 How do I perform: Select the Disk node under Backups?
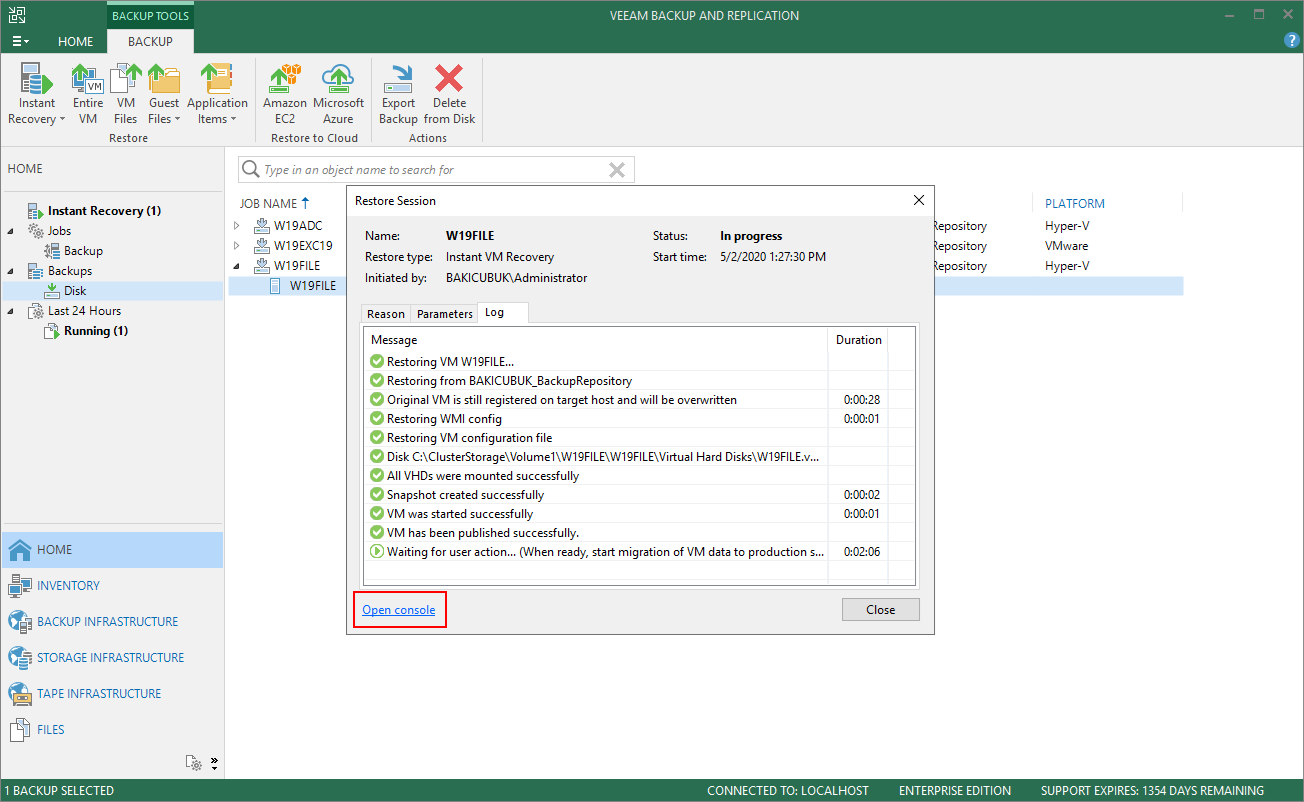75,291
